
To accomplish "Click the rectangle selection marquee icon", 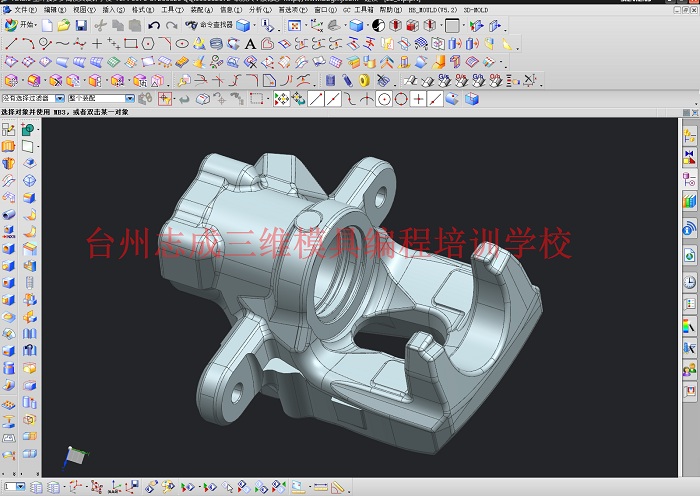I will tap(256, 99).
